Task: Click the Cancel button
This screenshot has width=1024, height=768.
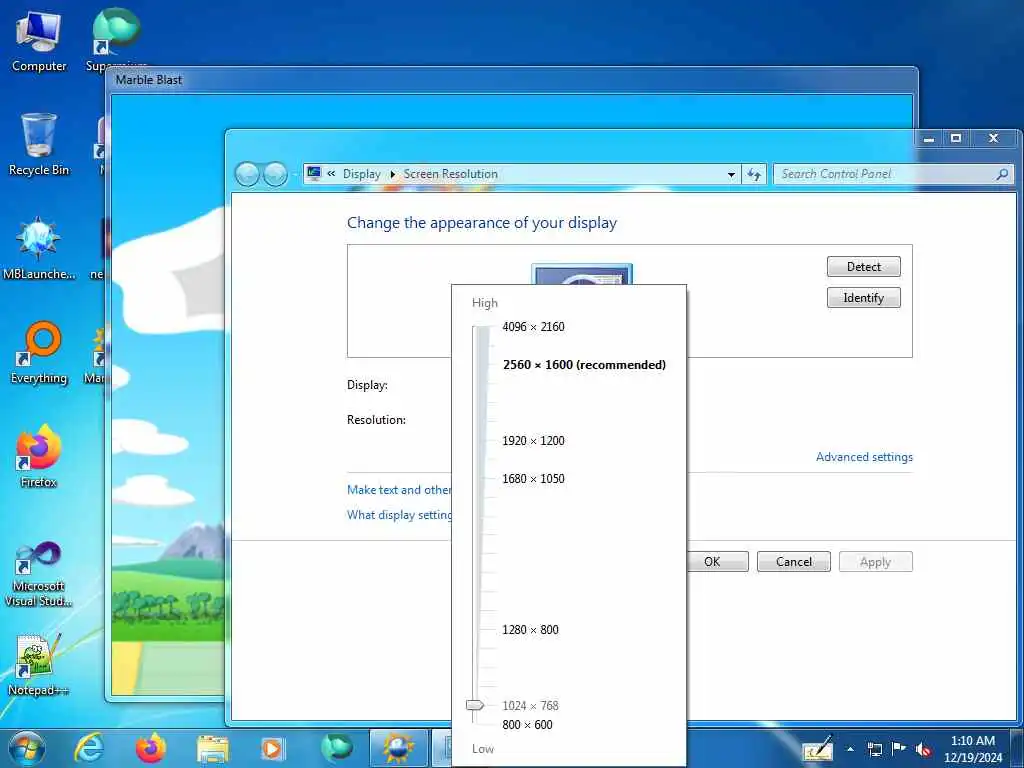Action: point(793,562)
